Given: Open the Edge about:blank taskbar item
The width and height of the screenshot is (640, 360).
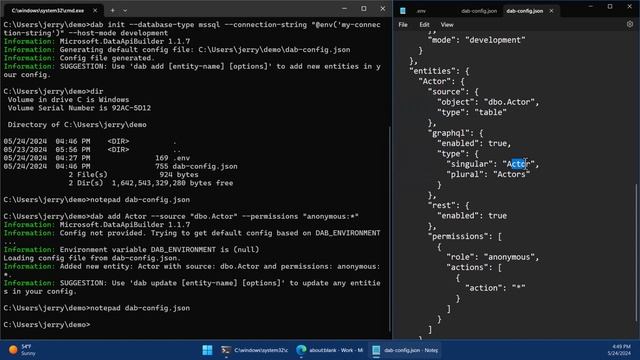Looking at the screenshot, I should point(330,350).
